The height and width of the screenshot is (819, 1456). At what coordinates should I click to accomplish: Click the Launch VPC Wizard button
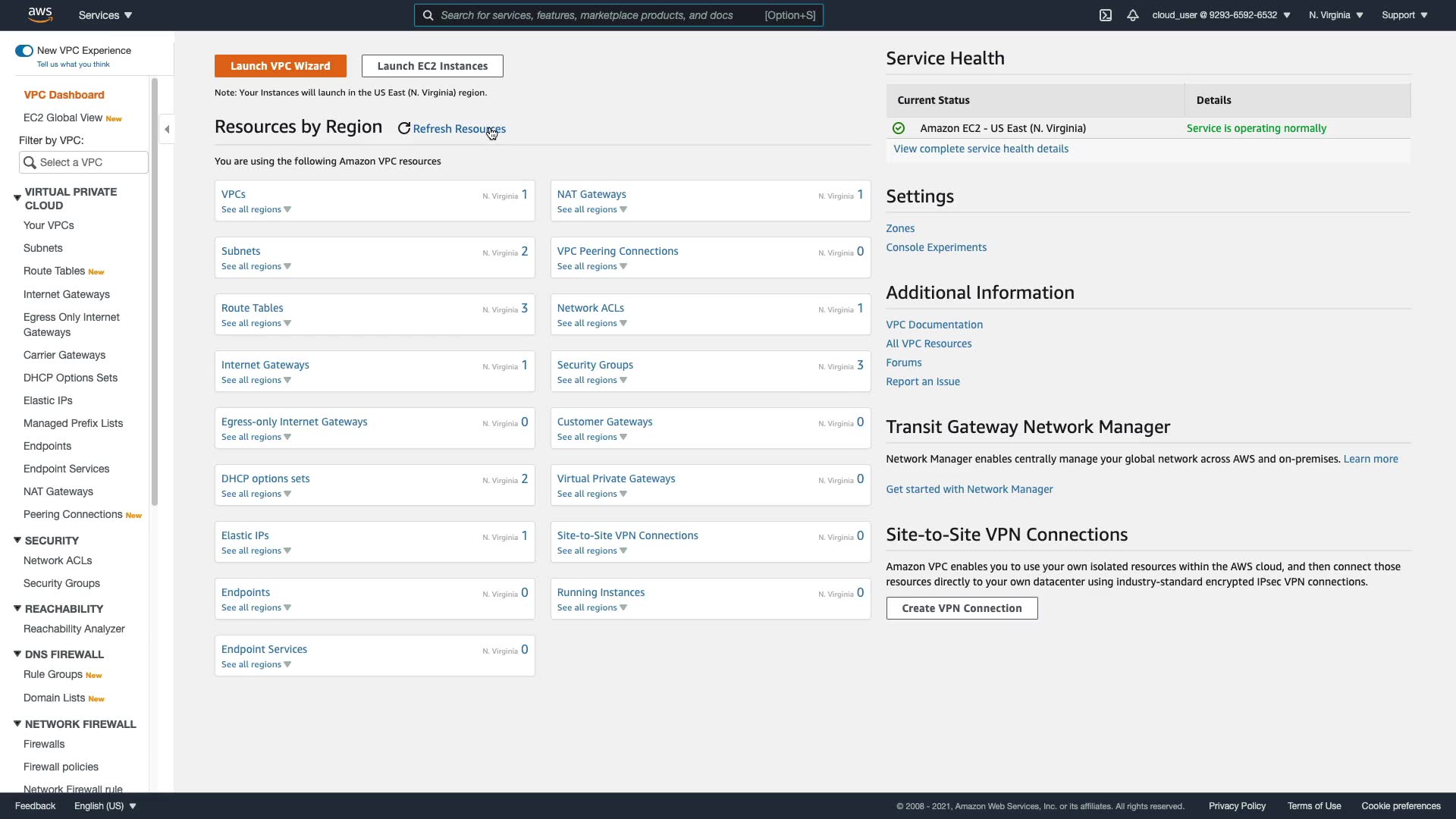(x=280, y=66)
